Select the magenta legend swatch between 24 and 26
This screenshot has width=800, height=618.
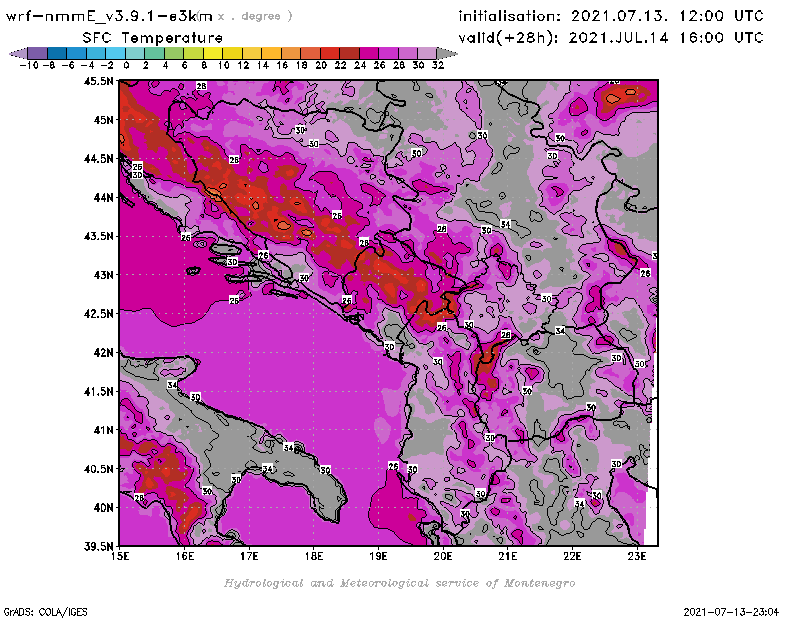tap(369, 53)
